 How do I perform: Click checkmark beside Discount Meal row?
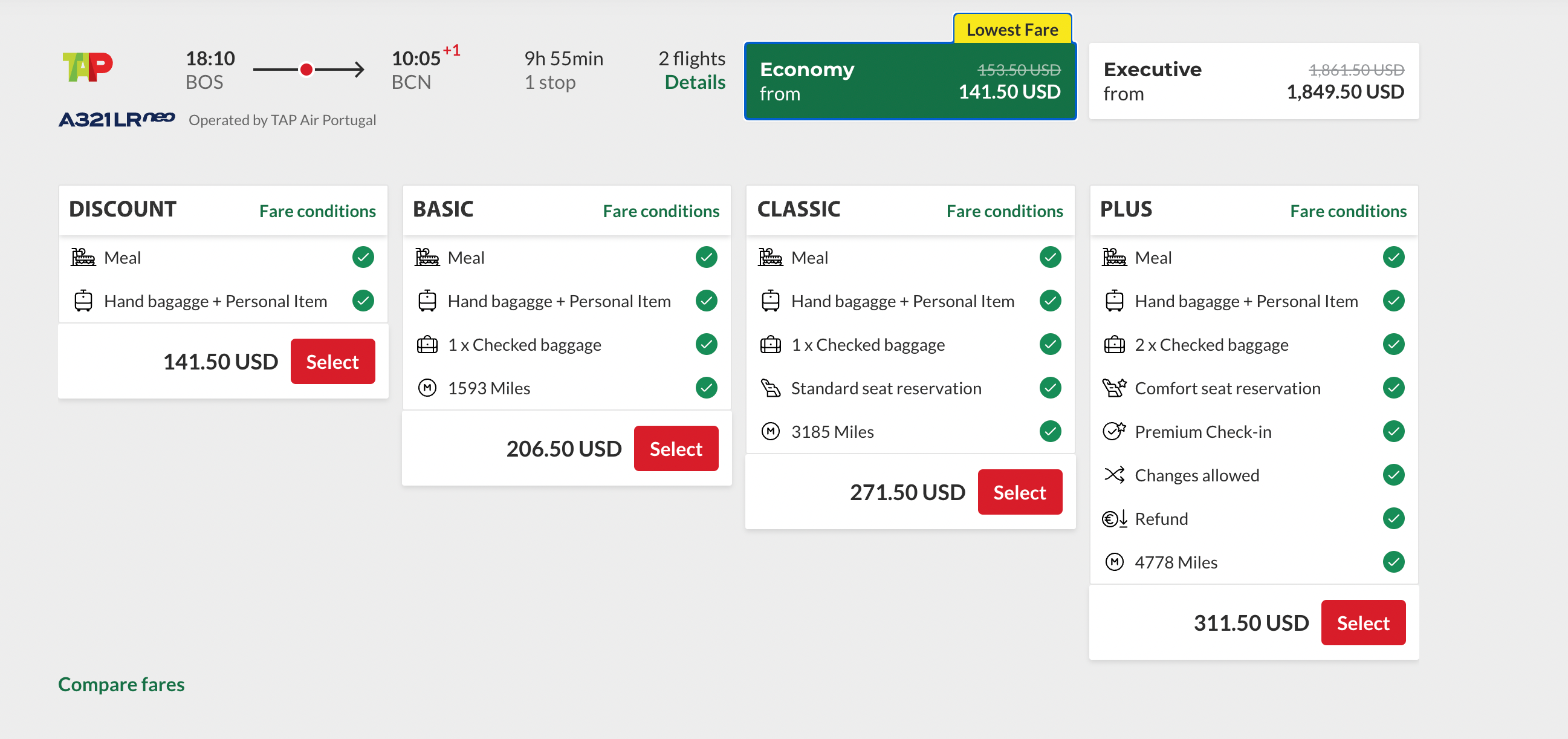pyautogui.click(x=363, y=258)
